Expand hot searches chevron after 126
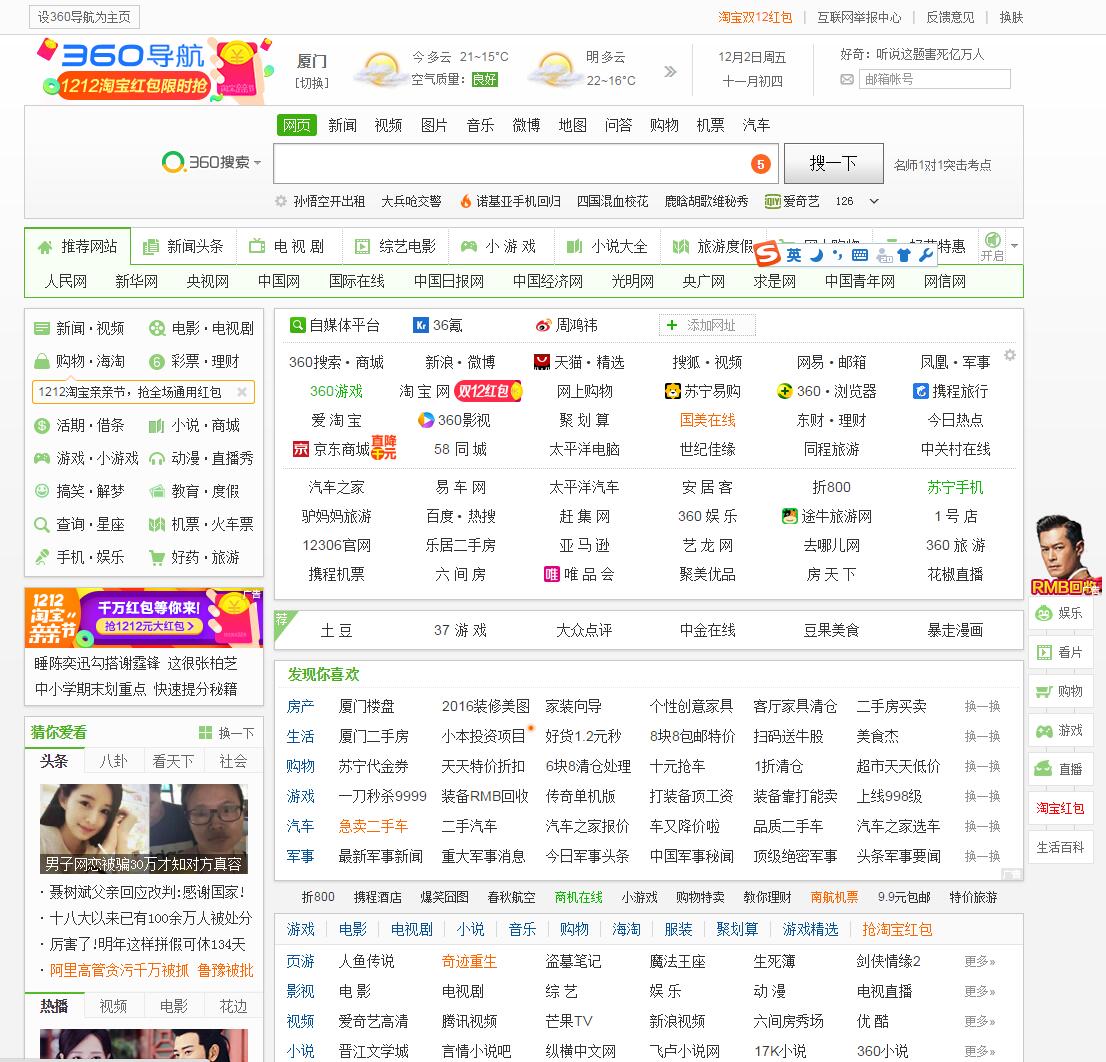 (x=874, y=201)
